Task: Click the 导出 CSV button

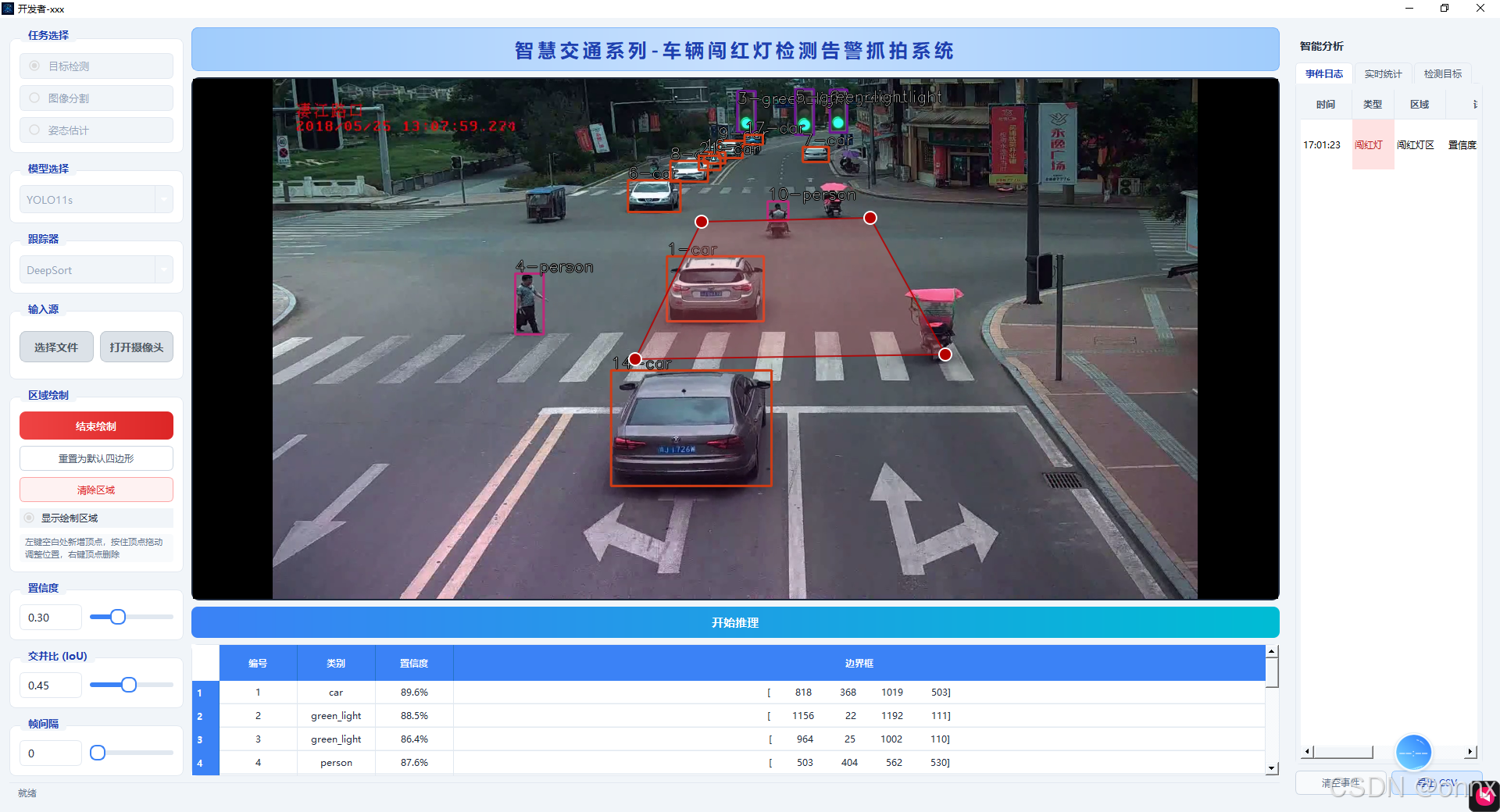Action: click(1437, 783)
